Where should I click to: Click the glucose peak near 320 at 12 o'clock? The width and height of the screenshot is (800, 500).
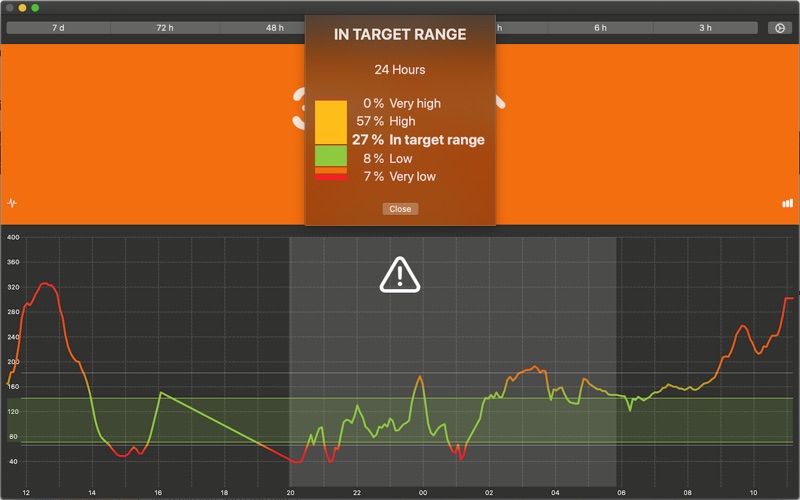[44, 283]
